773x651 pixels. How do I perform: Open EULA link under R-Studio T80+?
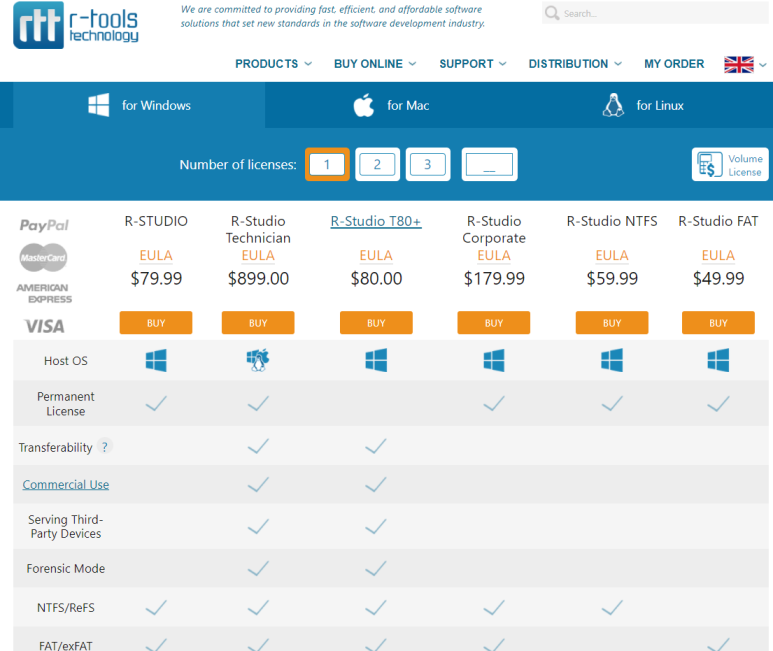376,255
